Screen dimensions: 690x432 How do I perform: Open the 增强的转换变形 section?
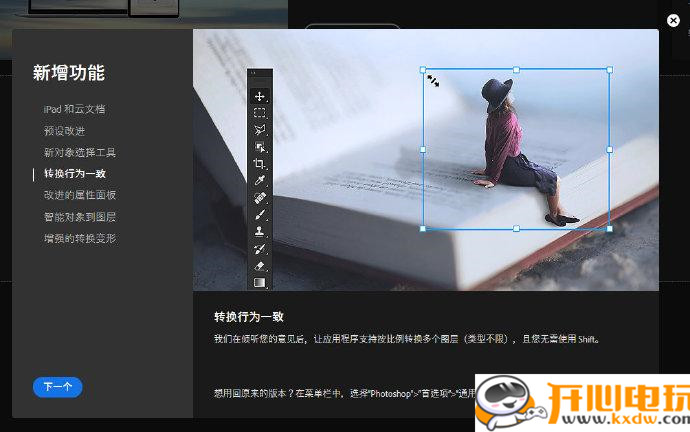80,239
